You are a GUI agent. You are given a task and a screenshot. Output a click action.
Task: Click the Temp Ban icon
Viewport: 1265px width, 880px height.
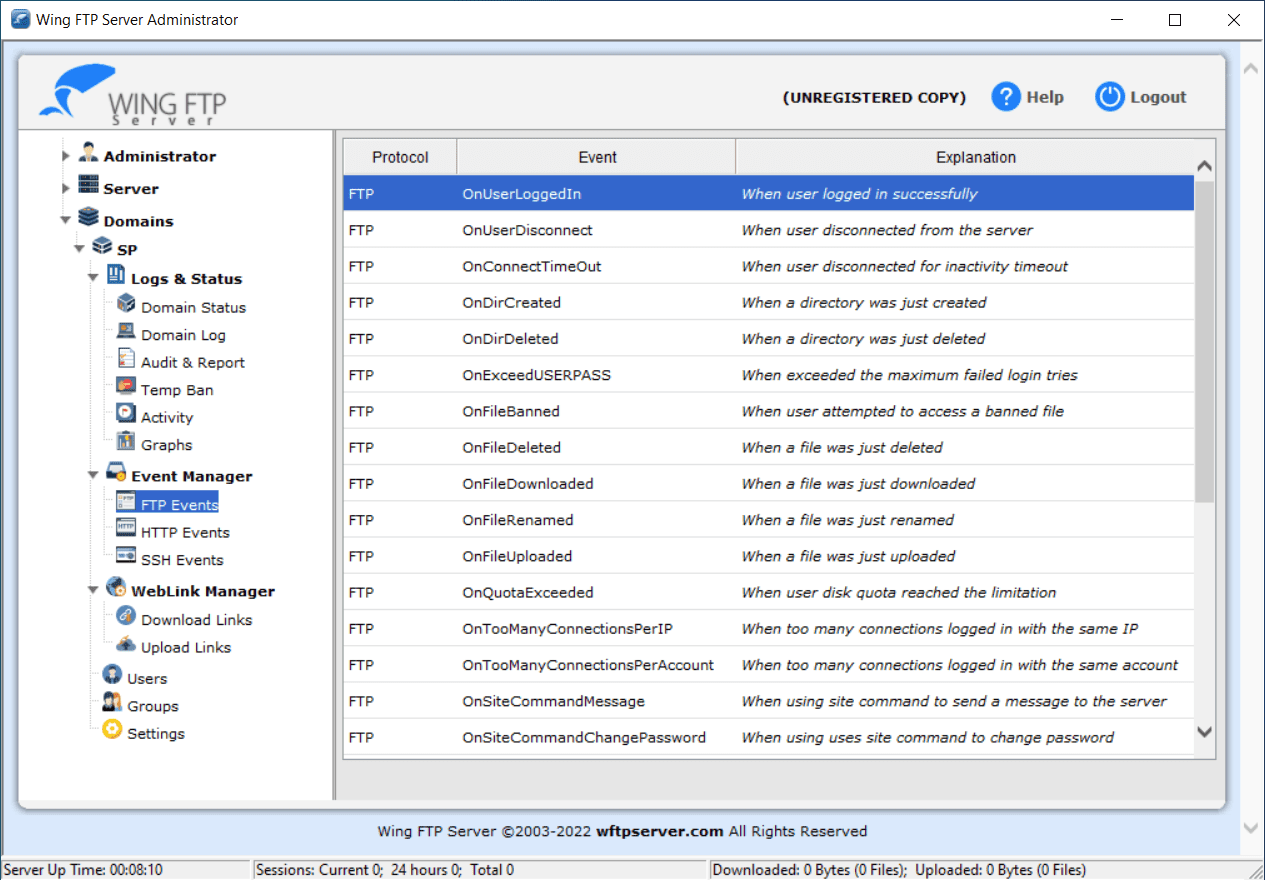pyautogui.click(x=126, y=388)
